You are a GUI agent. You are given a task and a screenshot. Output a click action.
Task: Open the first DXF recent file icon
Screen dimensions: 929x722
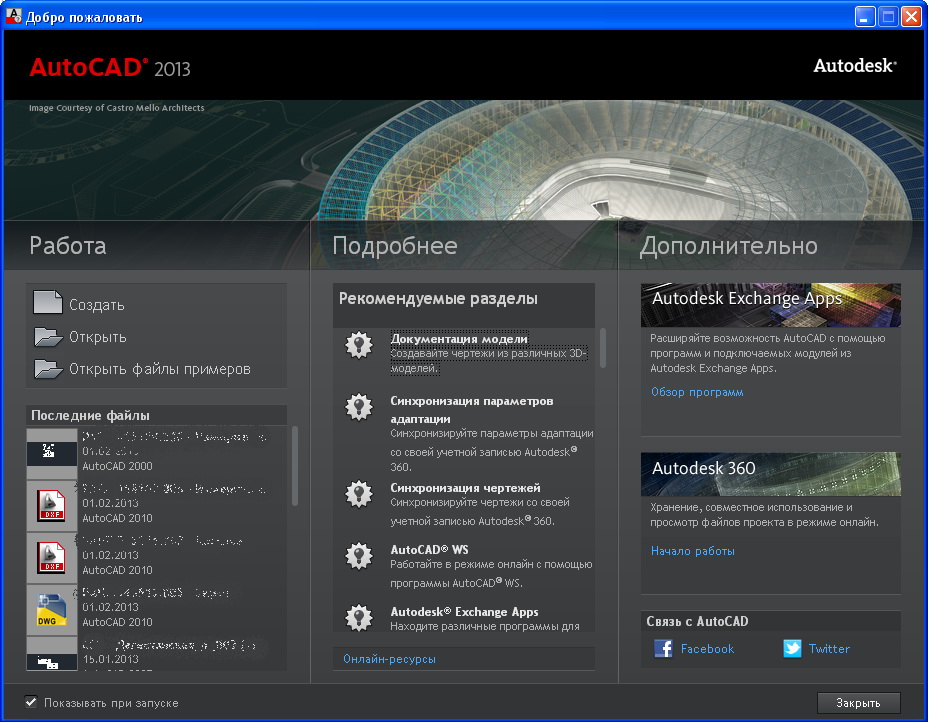[52, 506]
